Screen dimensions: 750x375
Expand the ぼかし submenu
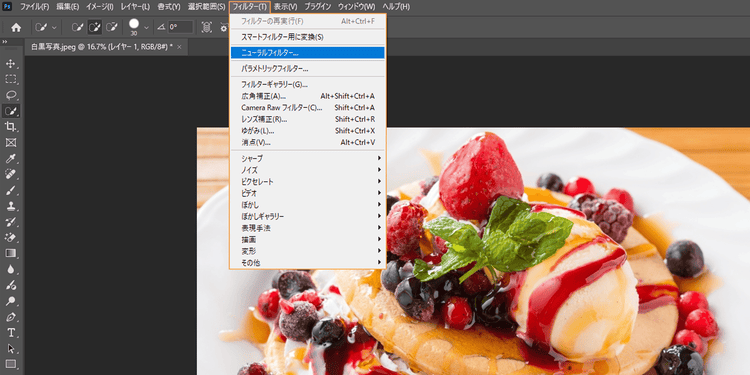tap(307, 205)
